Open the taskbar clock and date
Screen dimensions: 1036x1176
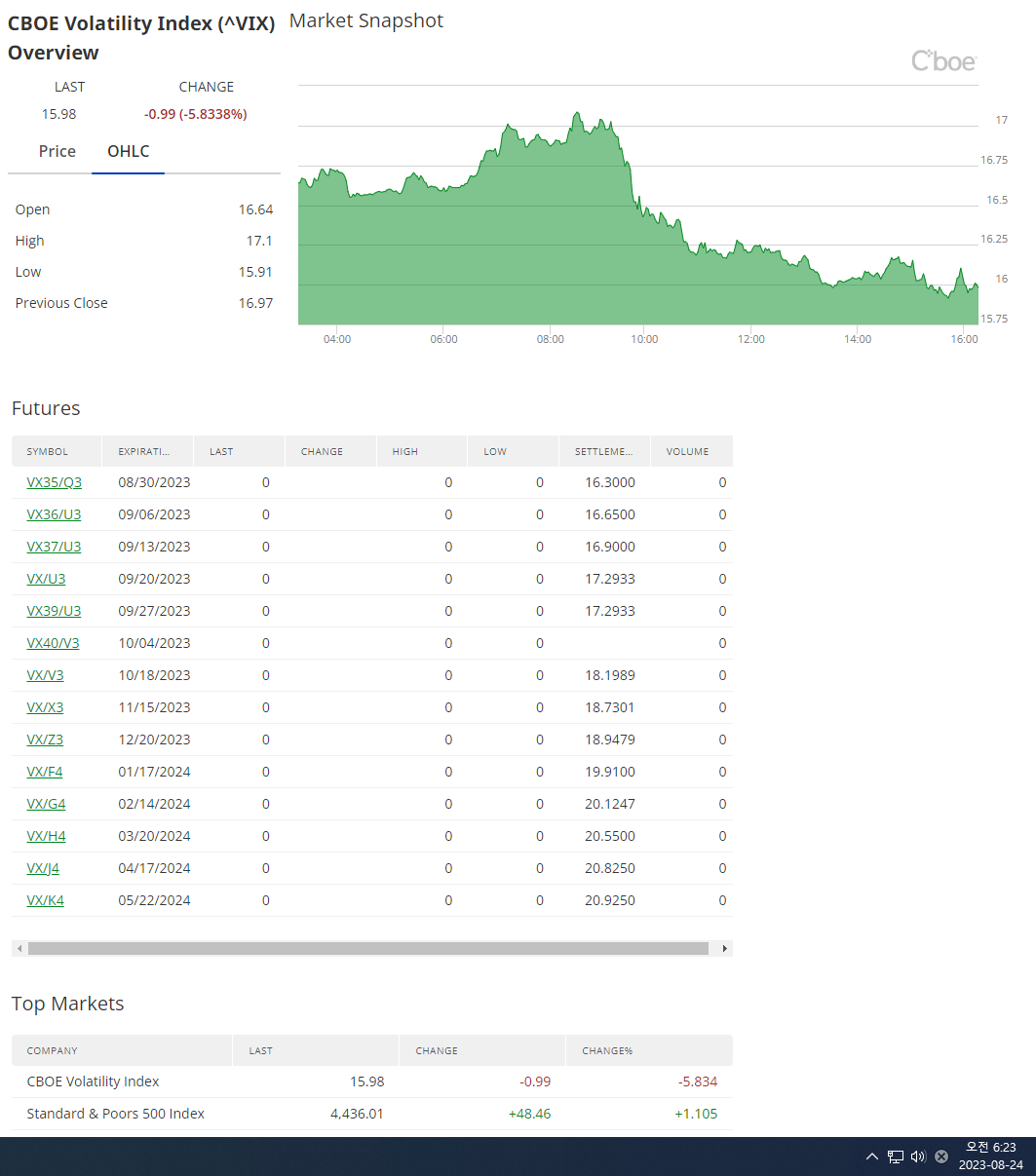(x=990, y=1157)
